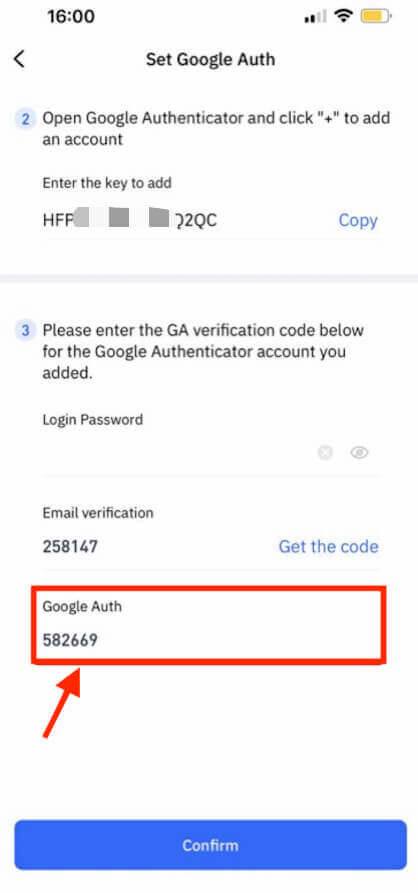Request email code via Get the code

328,547
